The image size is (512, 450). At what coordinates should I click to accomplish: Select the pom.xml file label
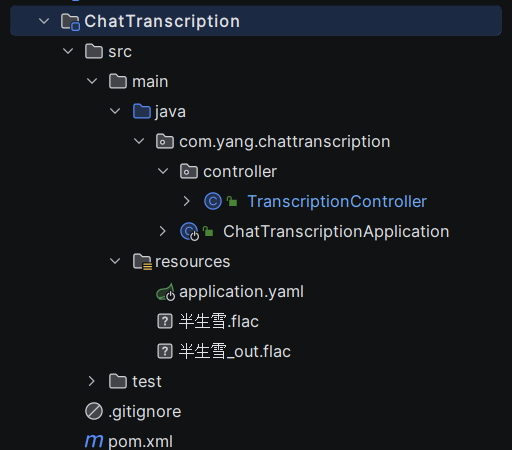pos(141,441)
